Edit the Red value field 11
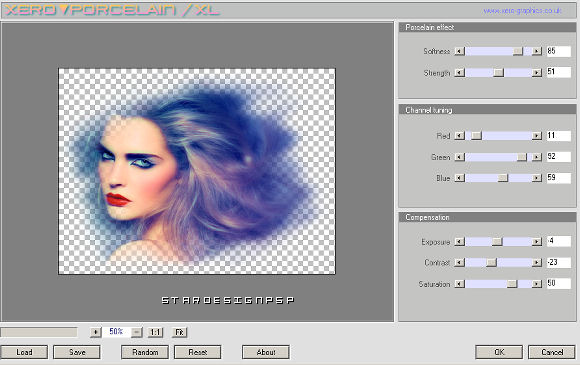 (x=559, y=136)
